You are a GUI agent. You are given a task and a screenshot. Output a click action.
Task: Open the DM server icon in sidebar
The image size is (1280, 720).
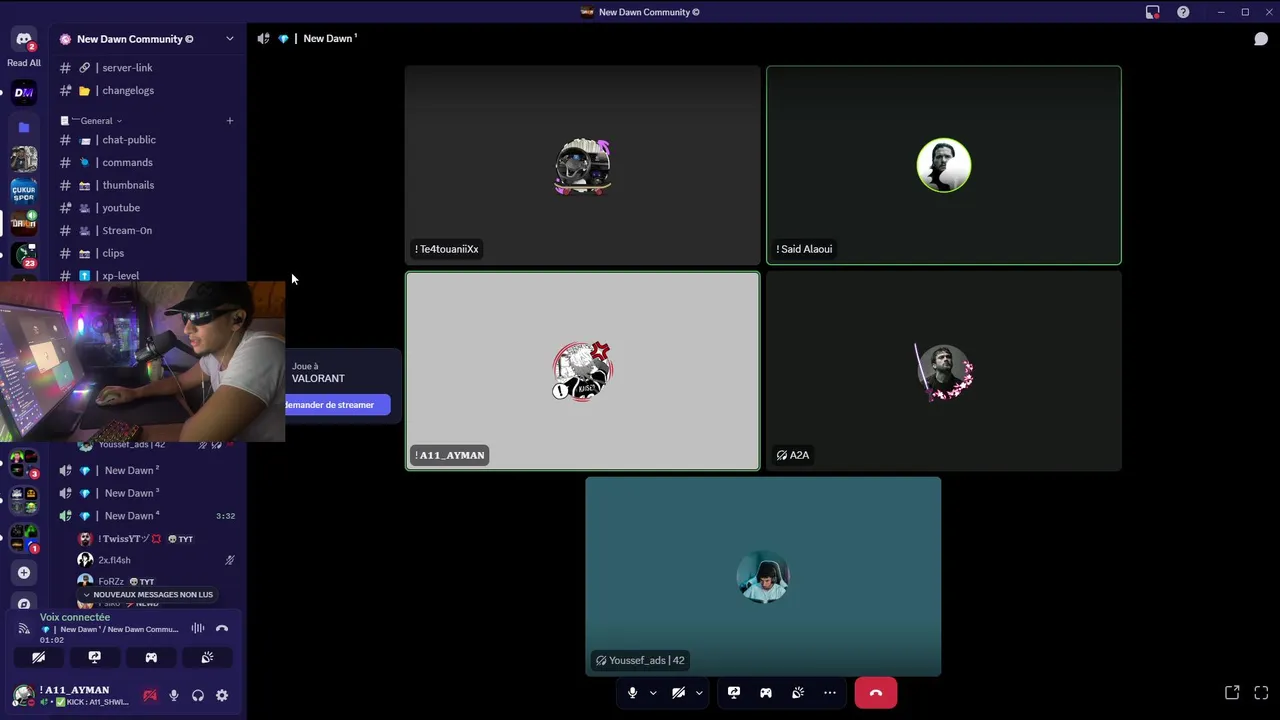[x=24, y=93]
